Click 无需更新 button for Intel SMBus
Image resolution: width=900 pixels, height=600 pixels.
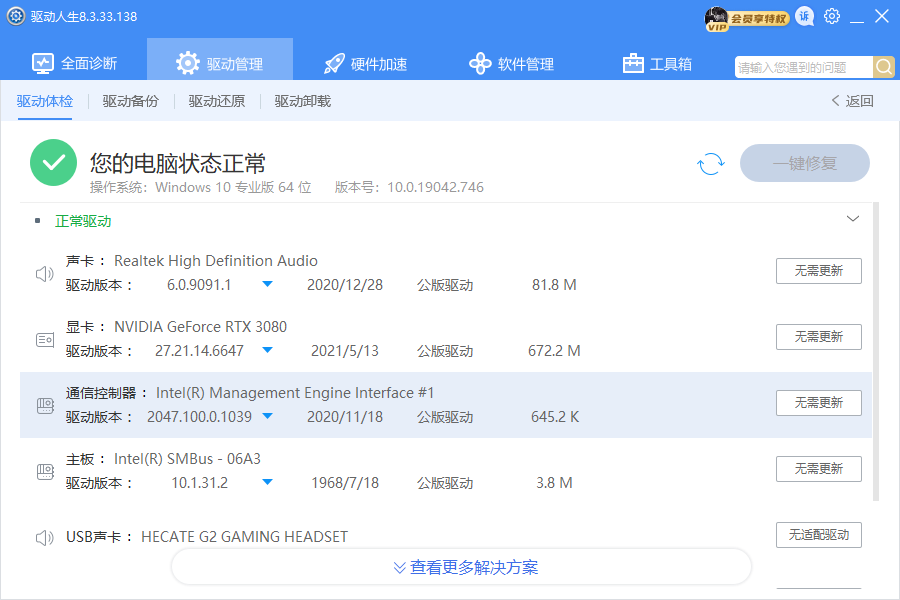coord(818,469)
